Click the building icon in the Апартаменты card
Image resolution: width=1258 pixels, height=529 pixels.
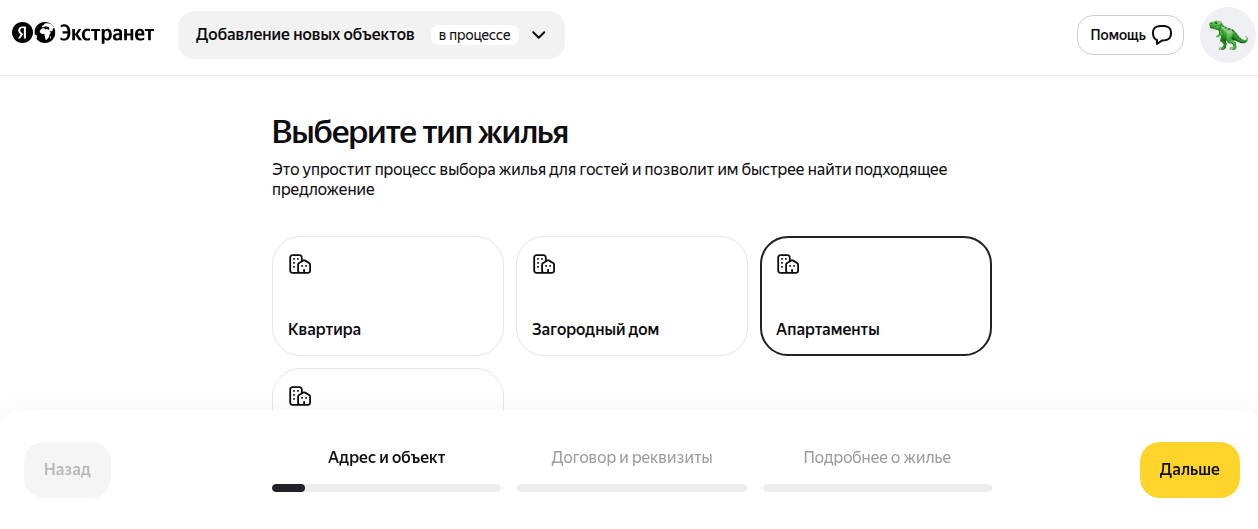(x=788, y=264)
